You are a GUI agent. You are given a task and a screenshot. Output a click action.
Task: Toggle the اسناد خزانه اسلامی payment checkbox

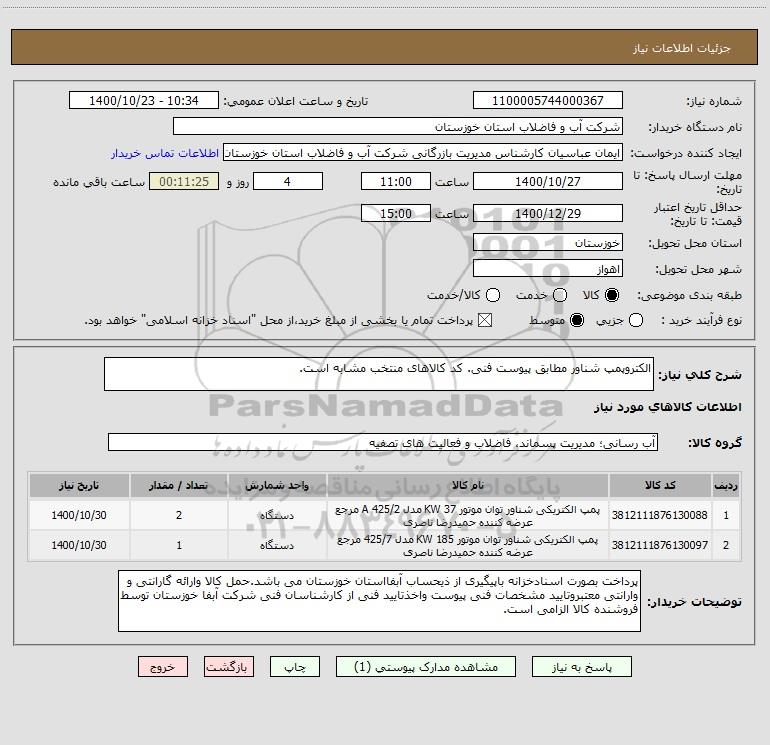[x=485, y=320]
